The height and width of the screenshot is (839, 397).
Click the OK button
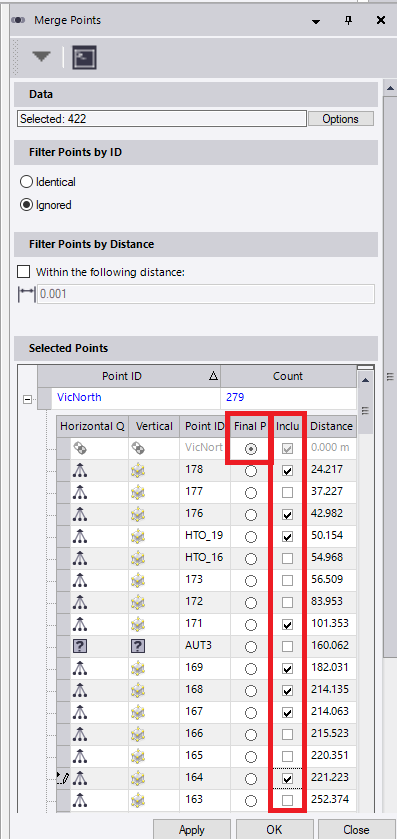point(274,829)
